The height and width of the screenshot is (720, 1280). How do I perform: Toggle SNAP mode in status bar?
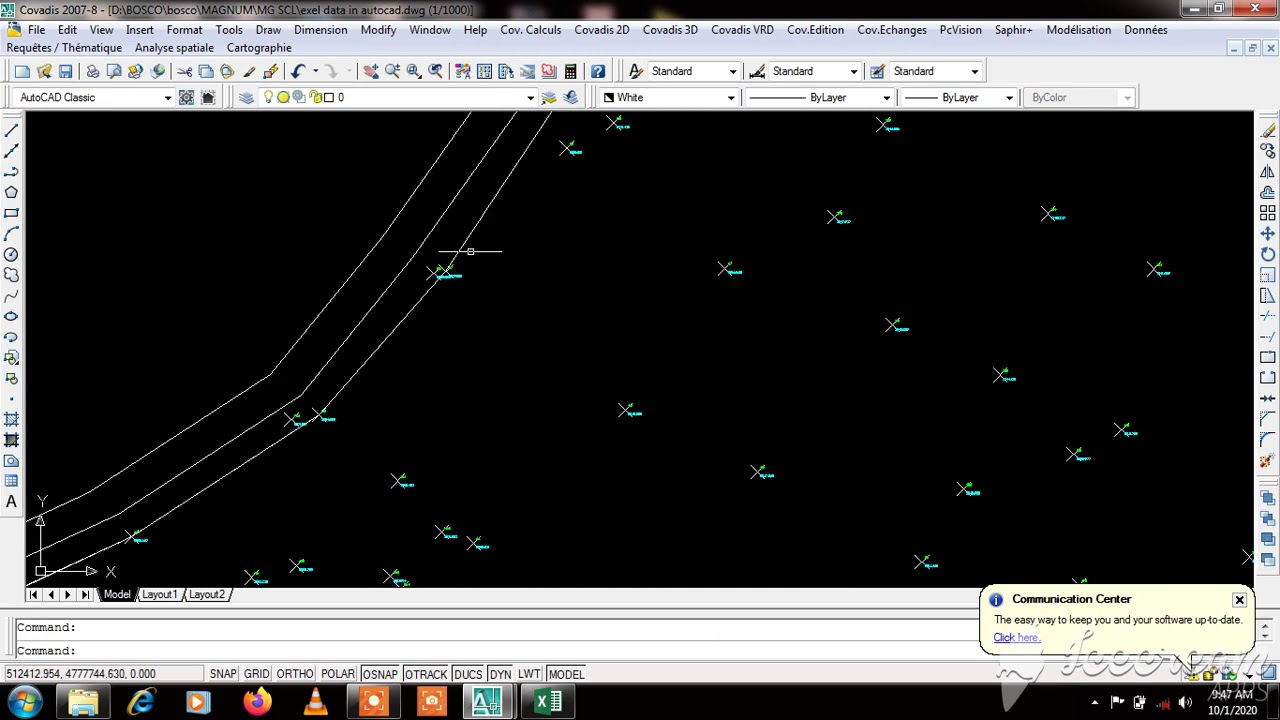point(223,674)
